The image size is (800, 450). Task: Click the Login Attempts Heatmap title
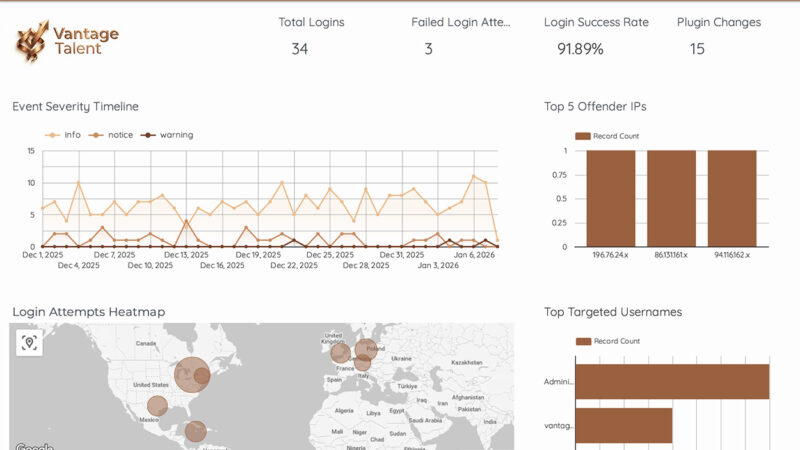pos(89,312)
